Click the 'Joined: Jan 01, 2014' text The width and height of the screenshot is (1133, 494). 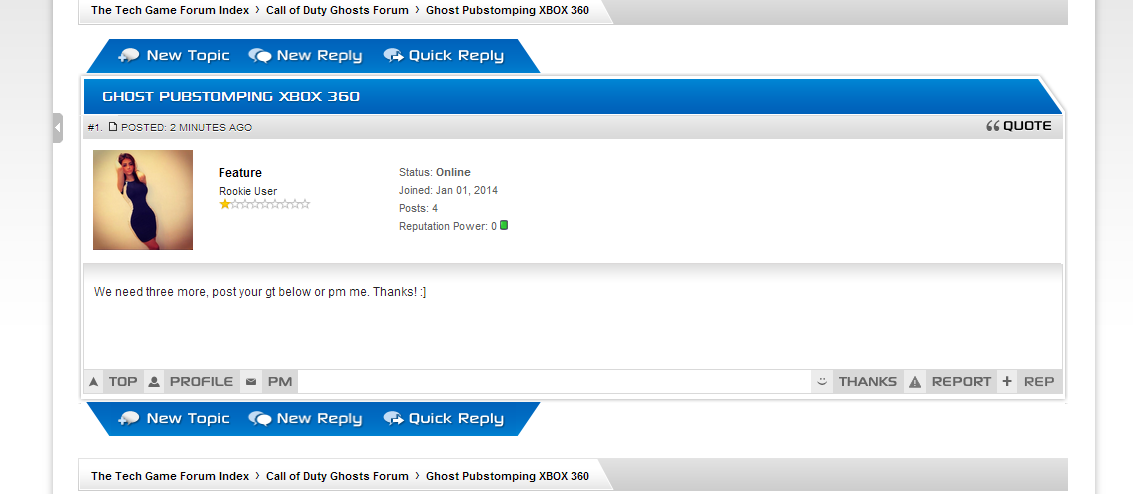448,191
